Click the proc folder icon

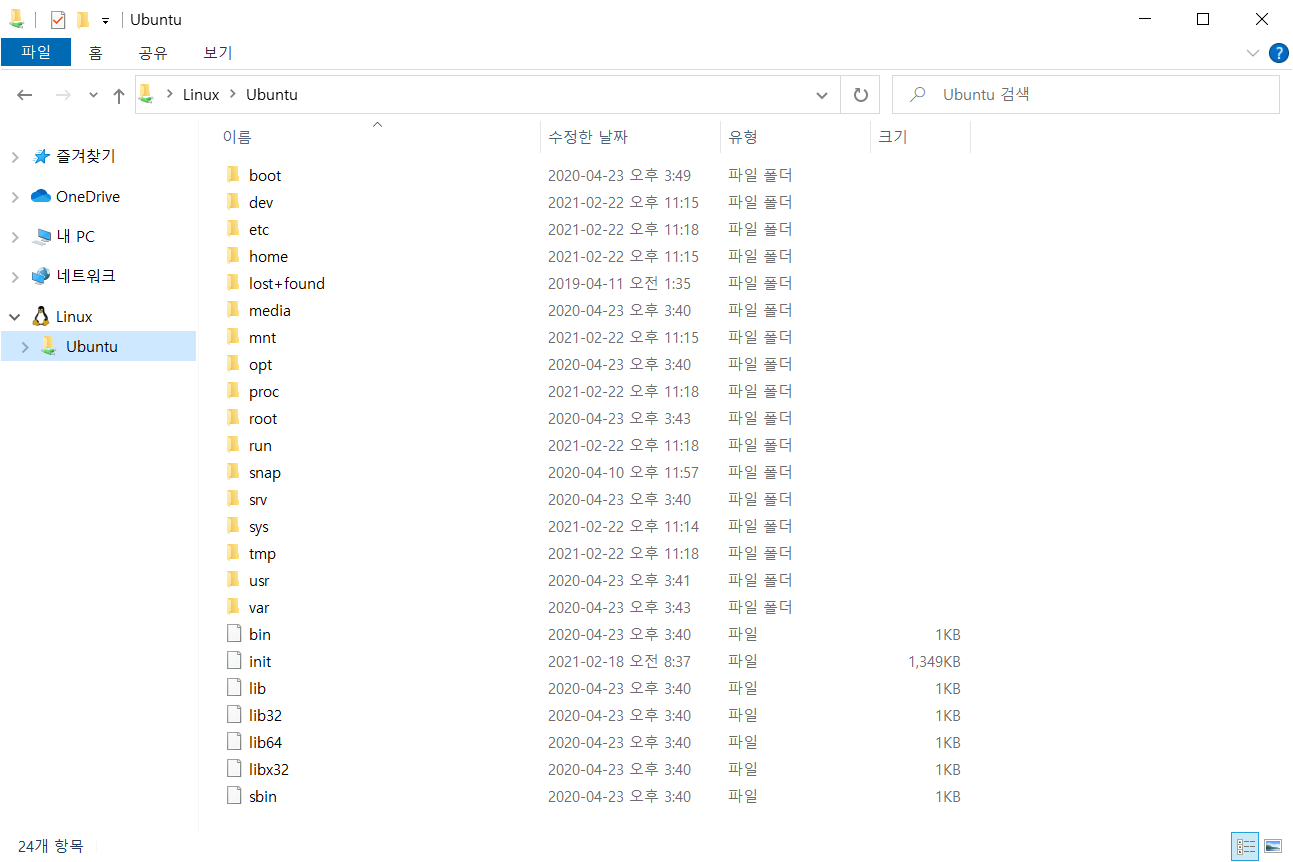tap(233, 391)
